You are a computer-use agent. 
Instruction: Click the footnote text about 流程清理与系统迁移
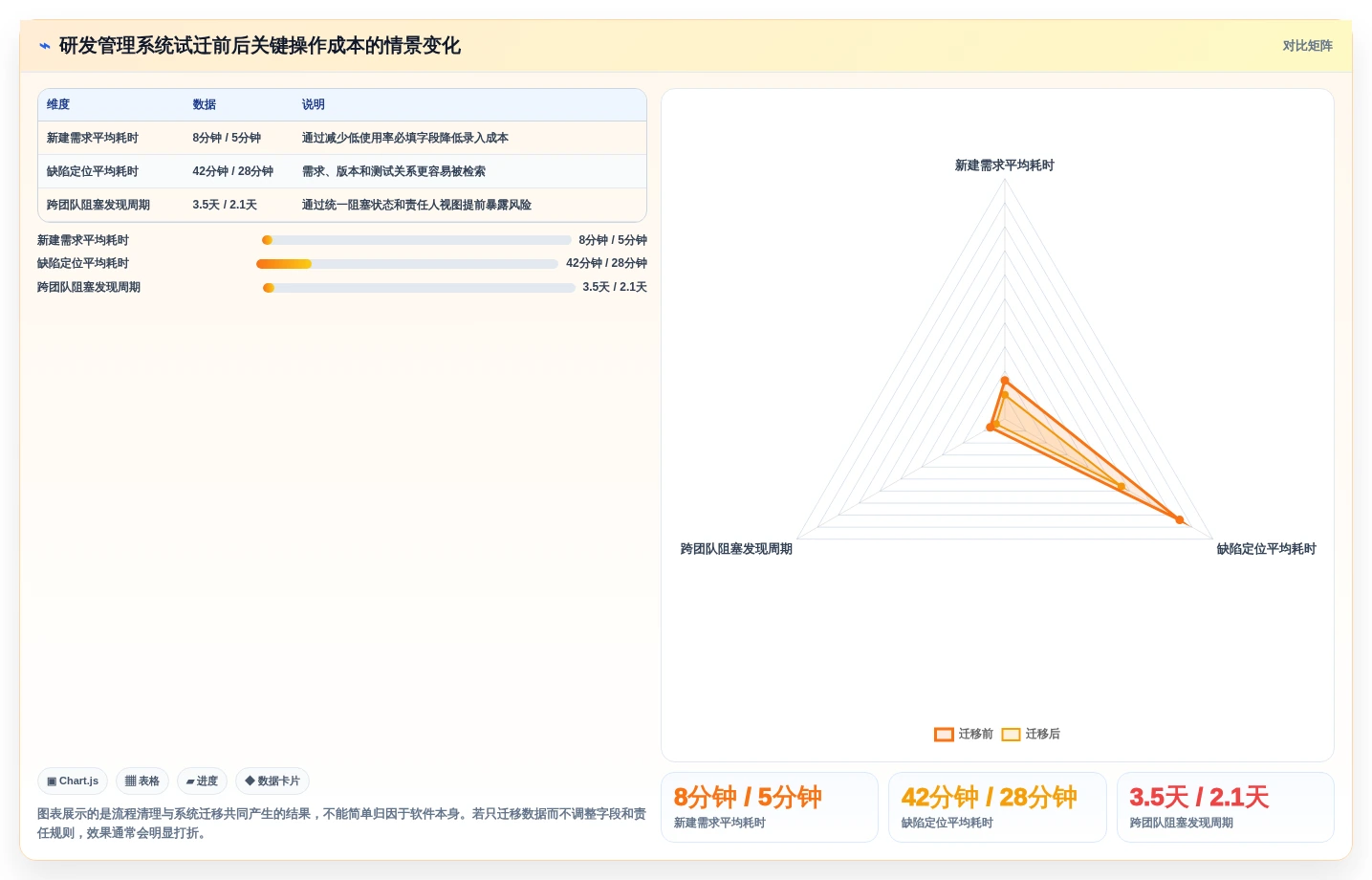point(341,824)
